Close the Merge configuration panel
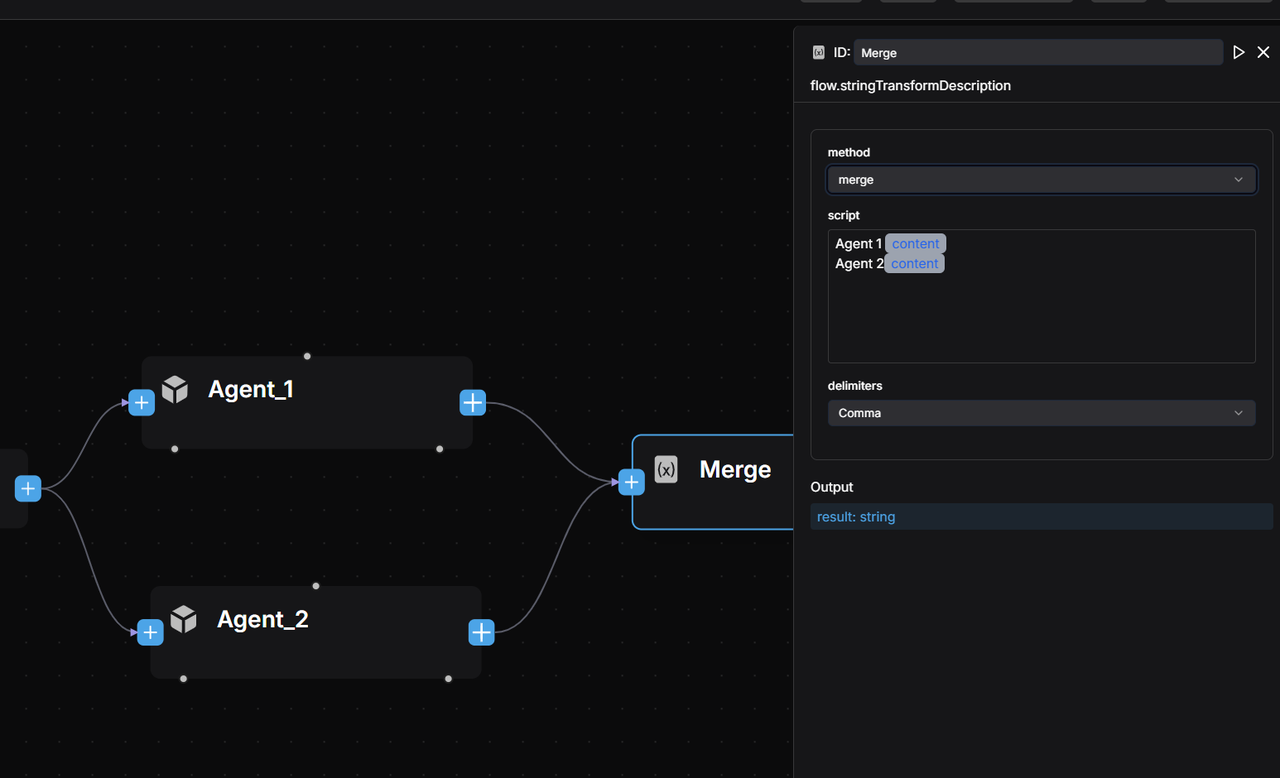The width and height of the screenshot is (1280, 778). point(1263,51)
